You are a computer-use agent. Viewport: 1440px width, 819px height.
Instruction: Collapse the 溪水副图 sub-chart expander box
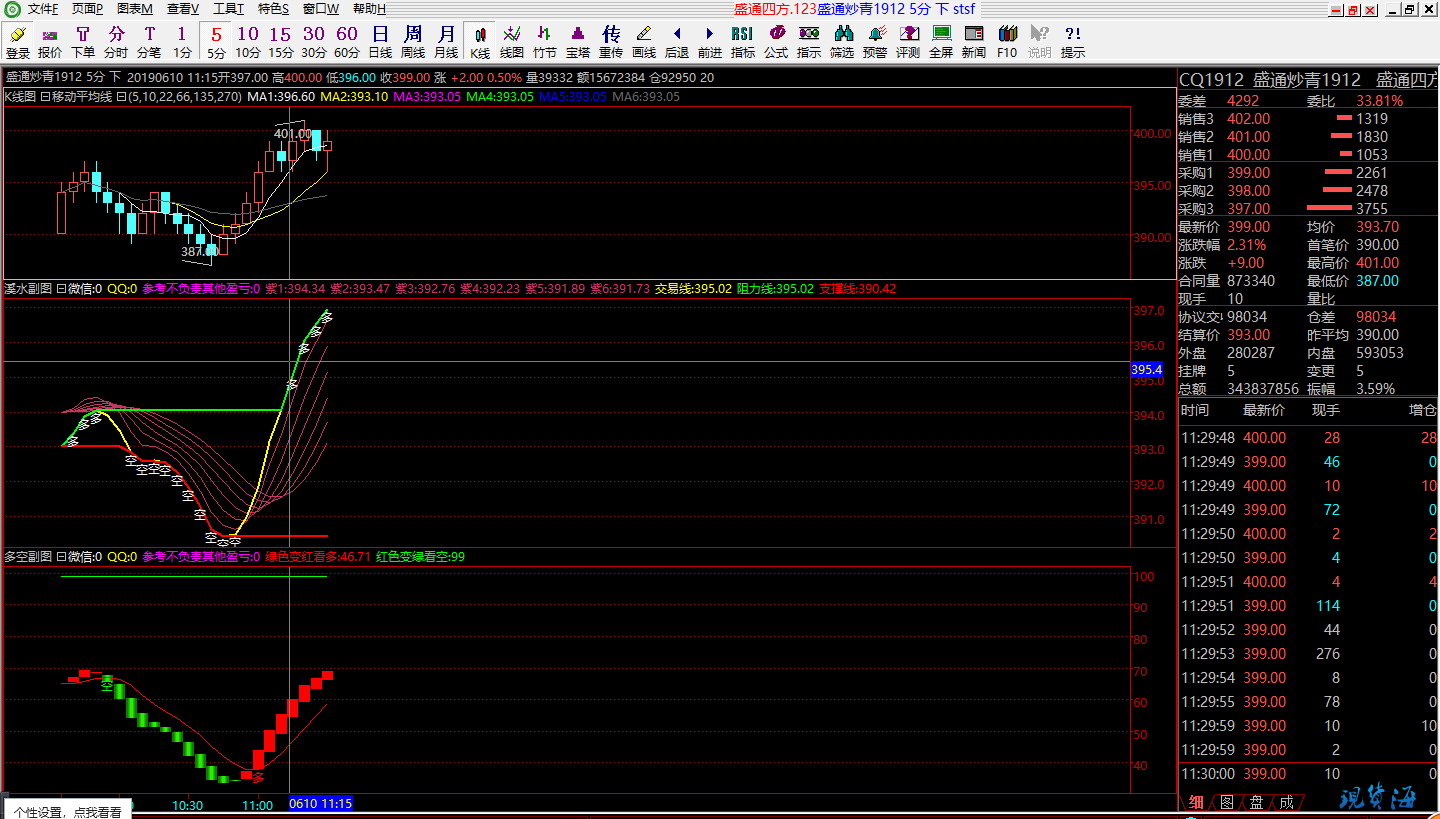(x=60, y=289)
